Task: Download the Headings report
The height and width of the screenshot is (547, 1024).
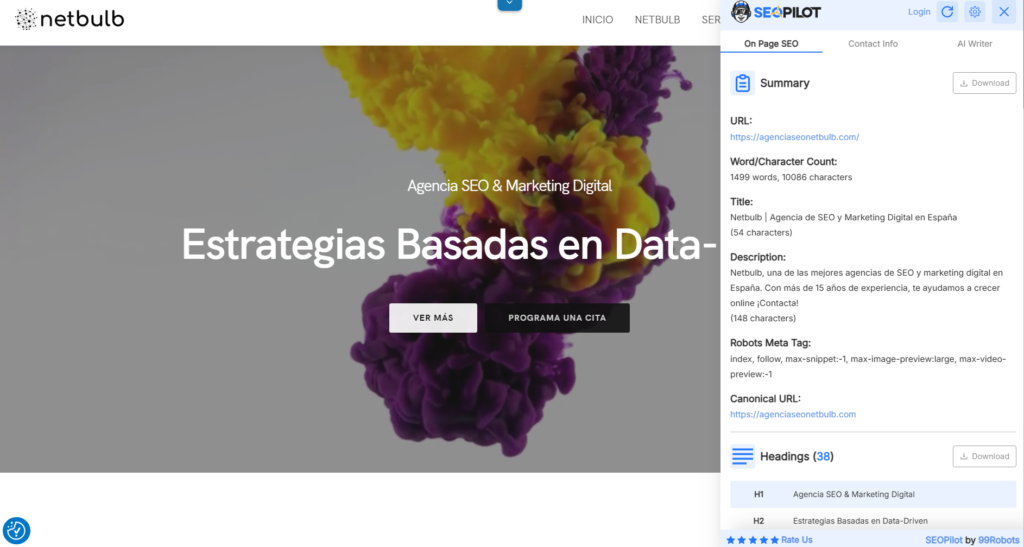Action: coord(984,456)
